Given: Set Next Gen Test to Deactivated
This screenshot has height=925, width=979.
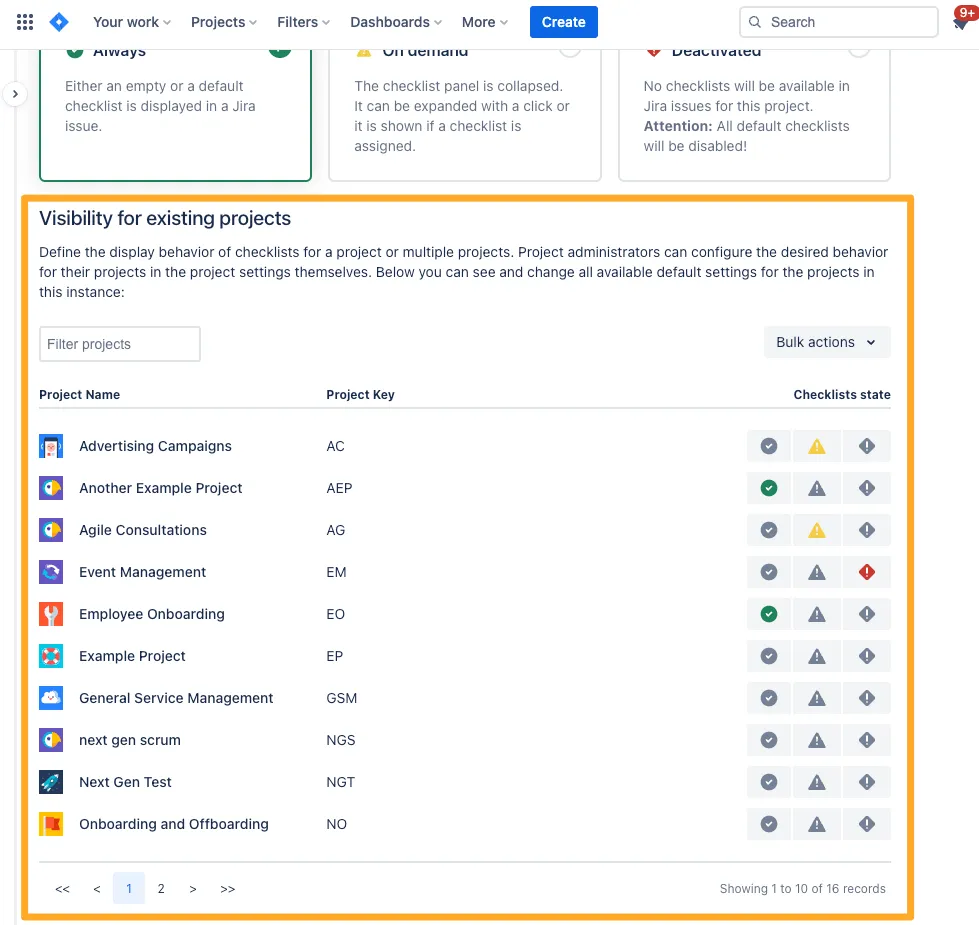Looking at the screenshot, I should tap(867, 782).
